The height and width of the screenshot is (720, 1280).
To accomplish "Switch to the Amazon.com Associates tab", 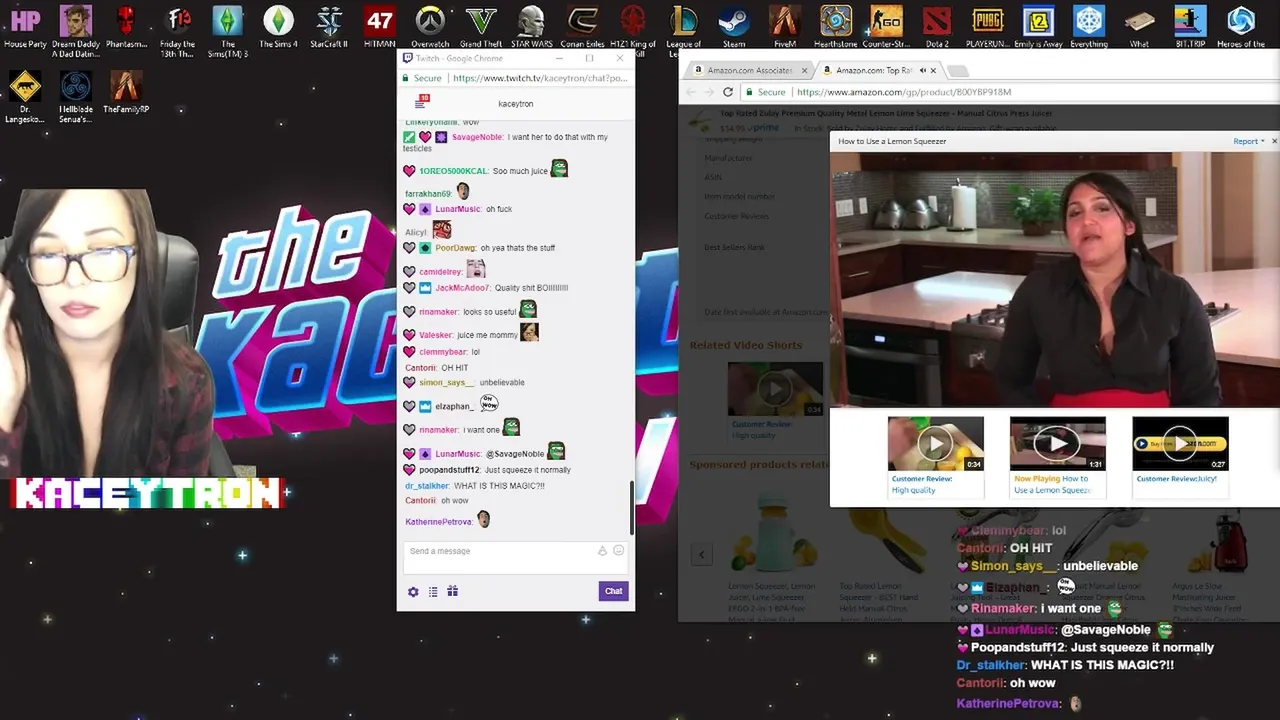I will point(749,70).
